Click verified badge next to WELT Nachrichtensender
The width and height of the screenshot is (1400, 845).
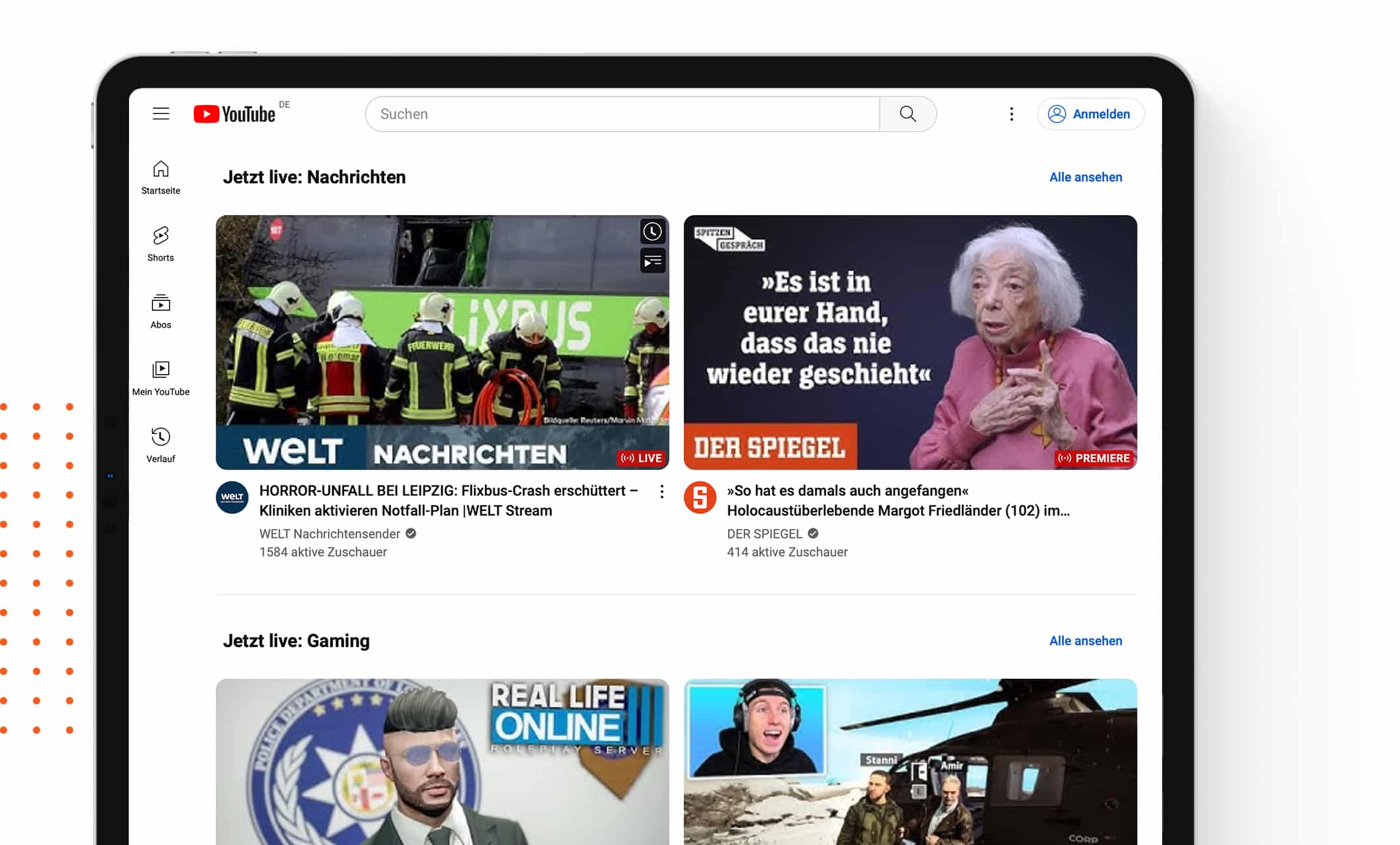coord(411,534)
